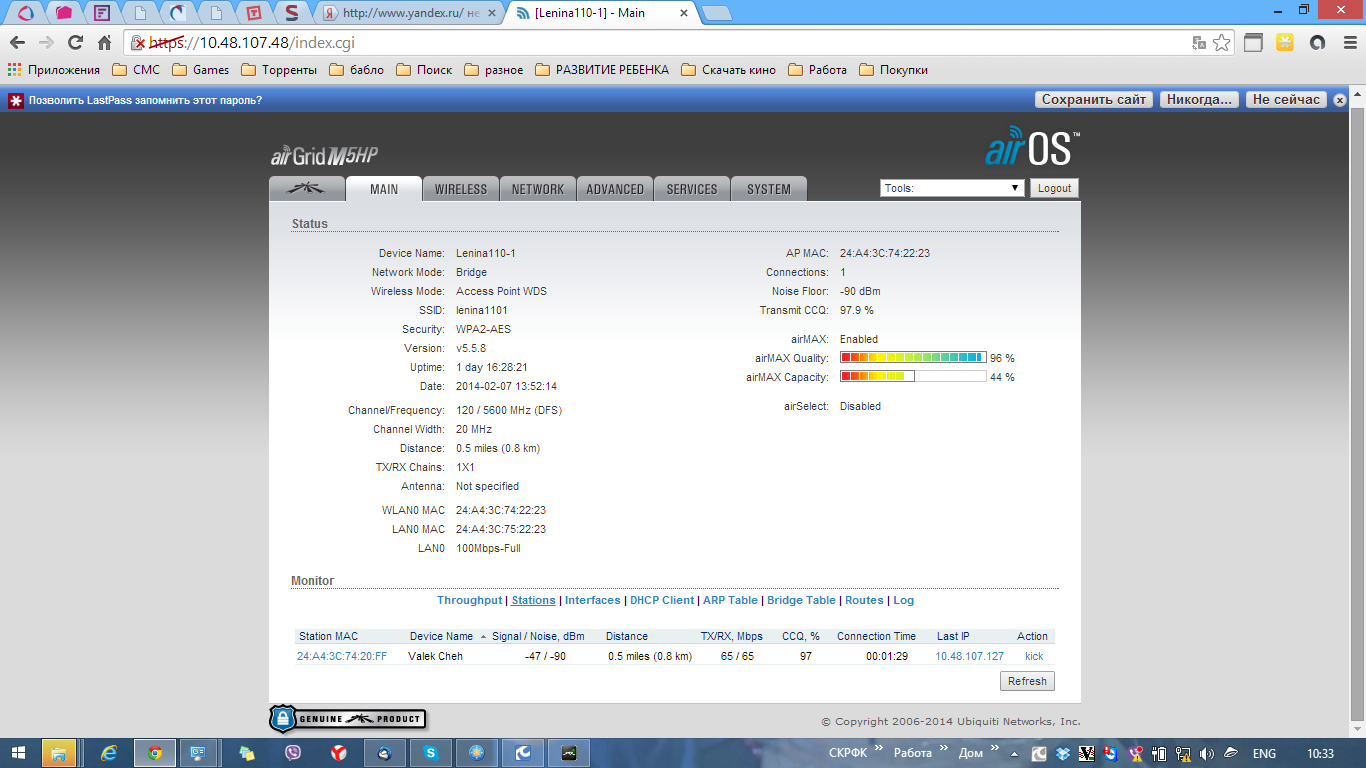Click the home icon in browser toolbar
Viewport: 1366px width, 768px height.
click(x=104, y=43)
